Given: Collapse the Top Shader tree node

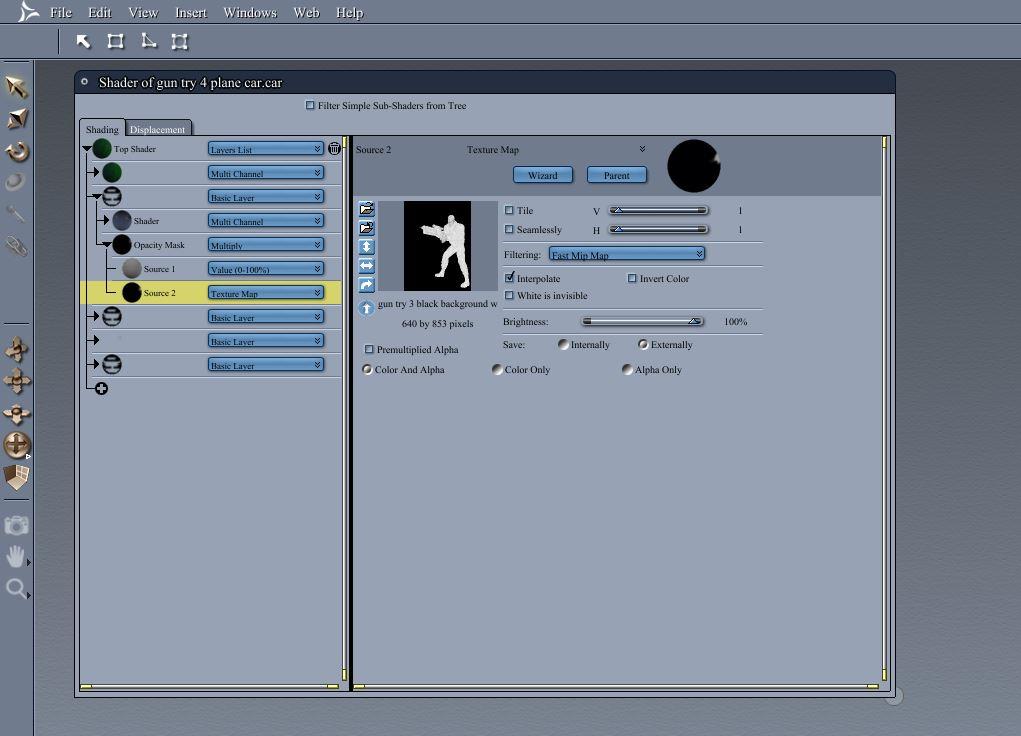Looking at the screenshot, I should 87,149.
